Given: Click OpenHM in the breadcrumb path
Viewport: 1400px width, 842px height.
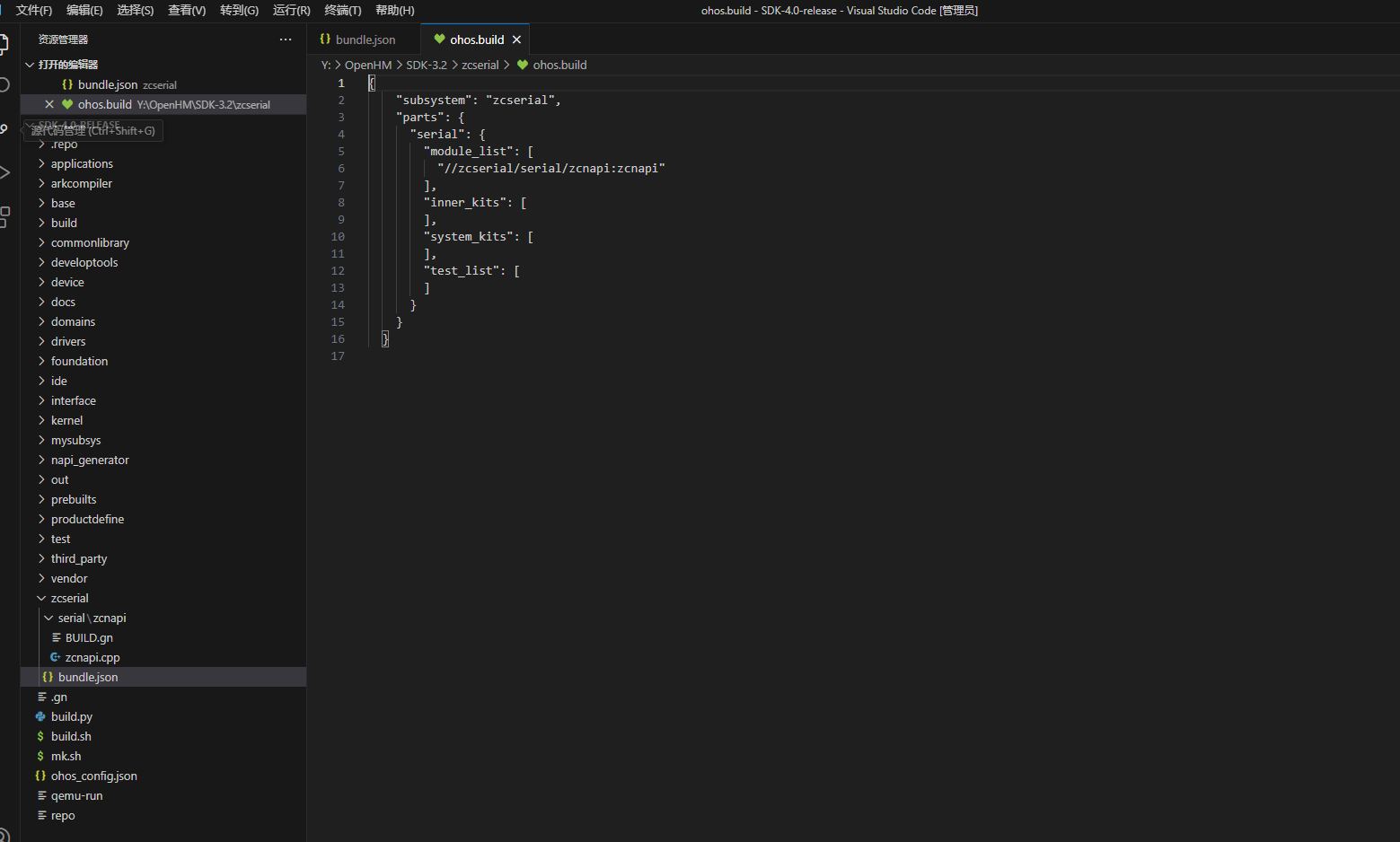Looking at the screenshot, I should [x=368, y=65].
